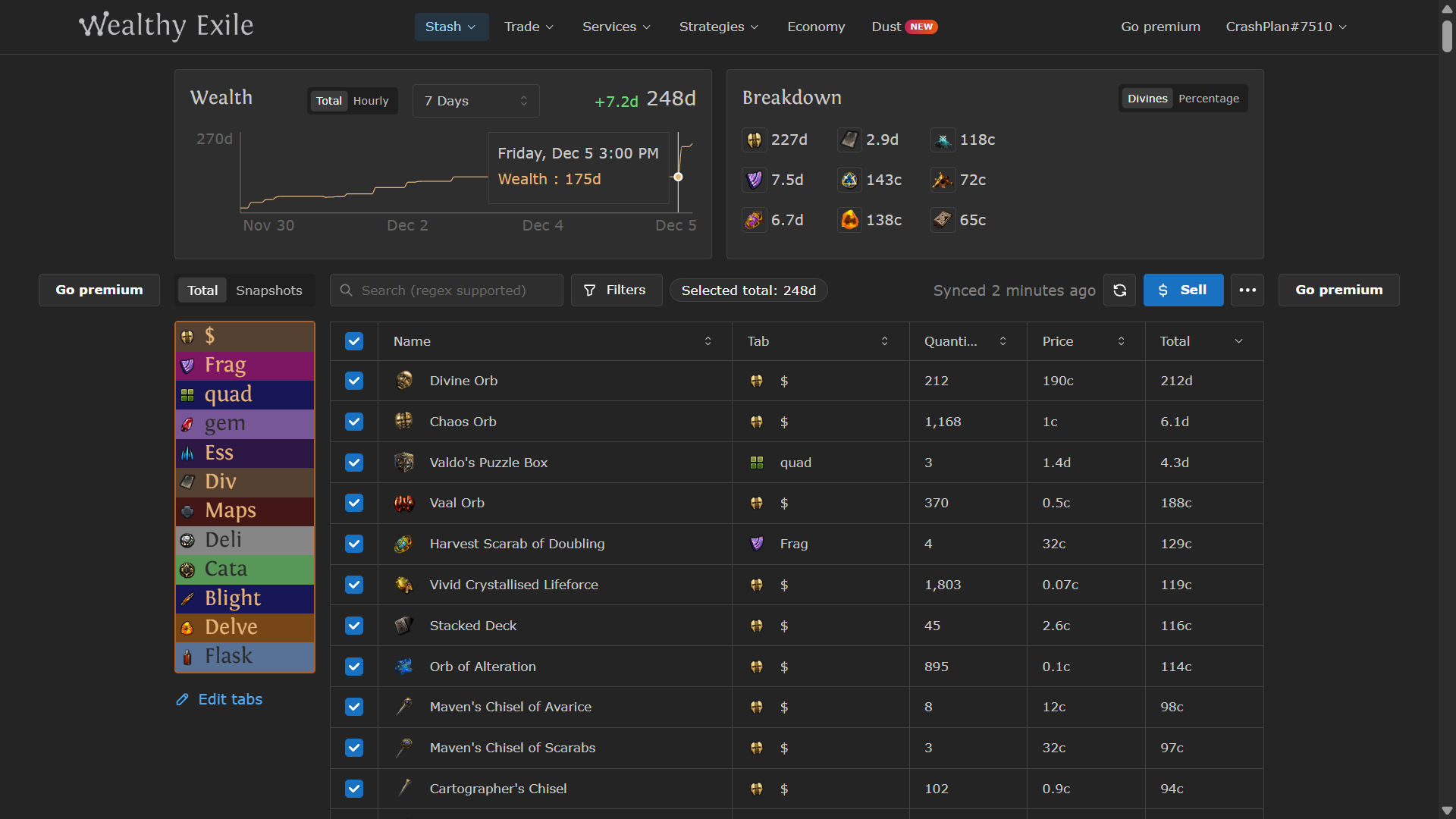Open the three-dots more options menu
This screenshot has height=819, width=1456.
1247,290
